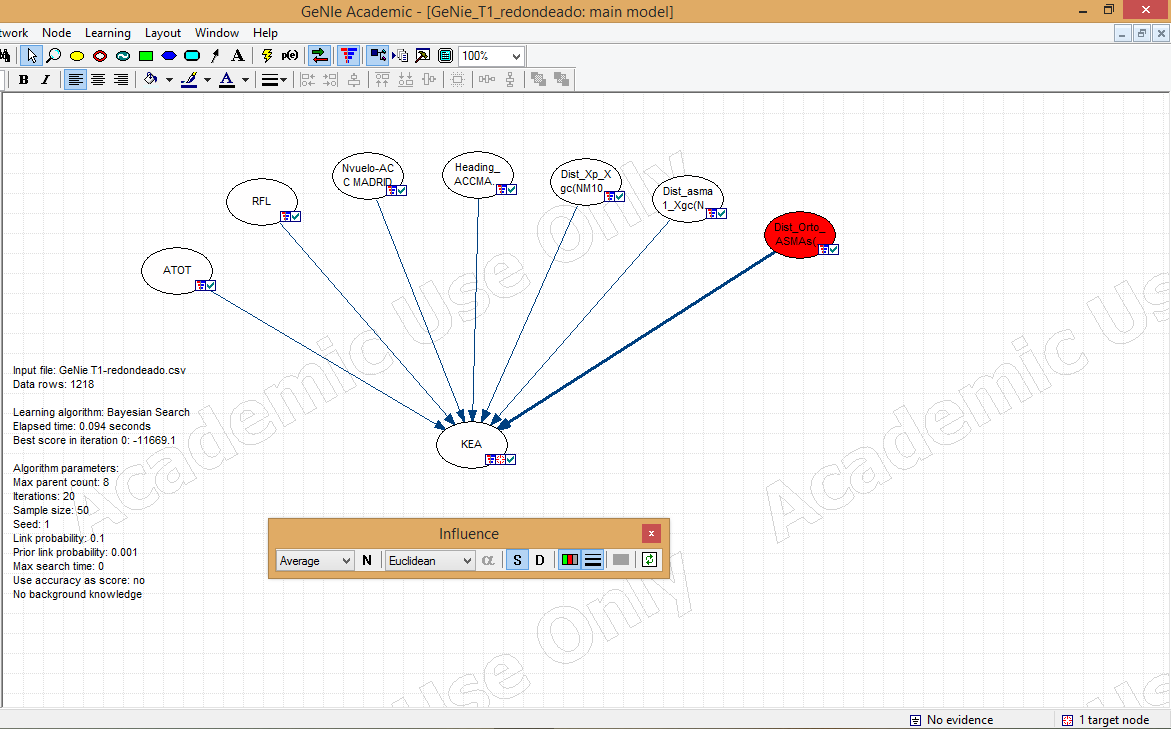Select the KEA node
This screenshot has height=729, width=1171.
pyautogui.click(x=472, y=444)
